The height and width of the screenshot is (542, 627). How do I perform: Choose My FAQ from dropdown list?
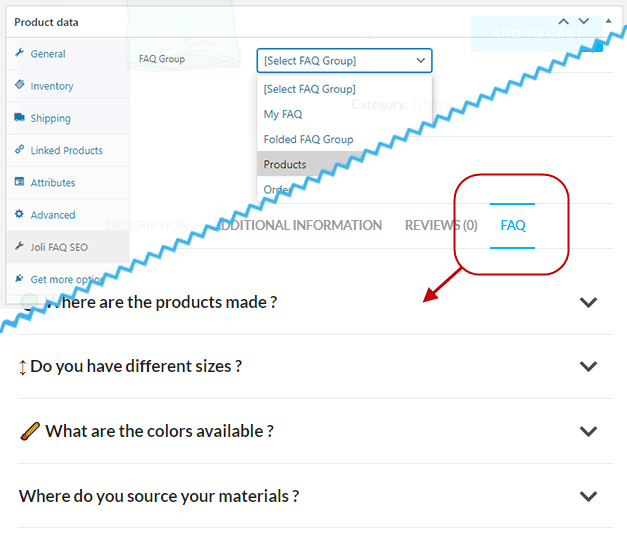pyautogui.click(x=344, y=114)
